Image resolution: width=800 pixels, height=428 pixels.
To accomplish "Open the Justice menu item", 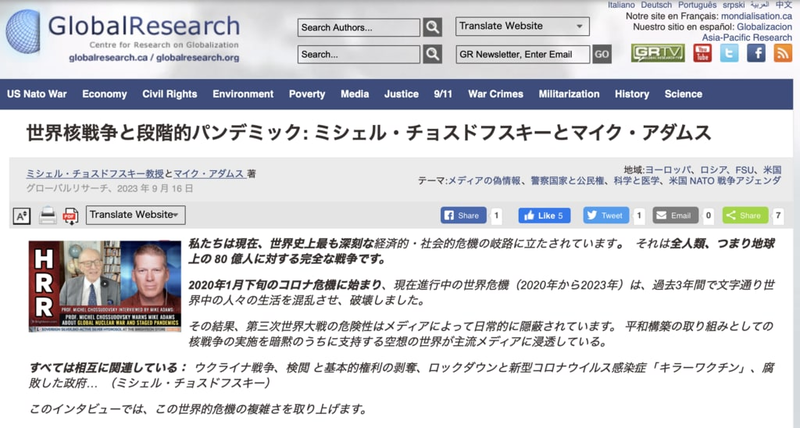I will coord(402,94).
